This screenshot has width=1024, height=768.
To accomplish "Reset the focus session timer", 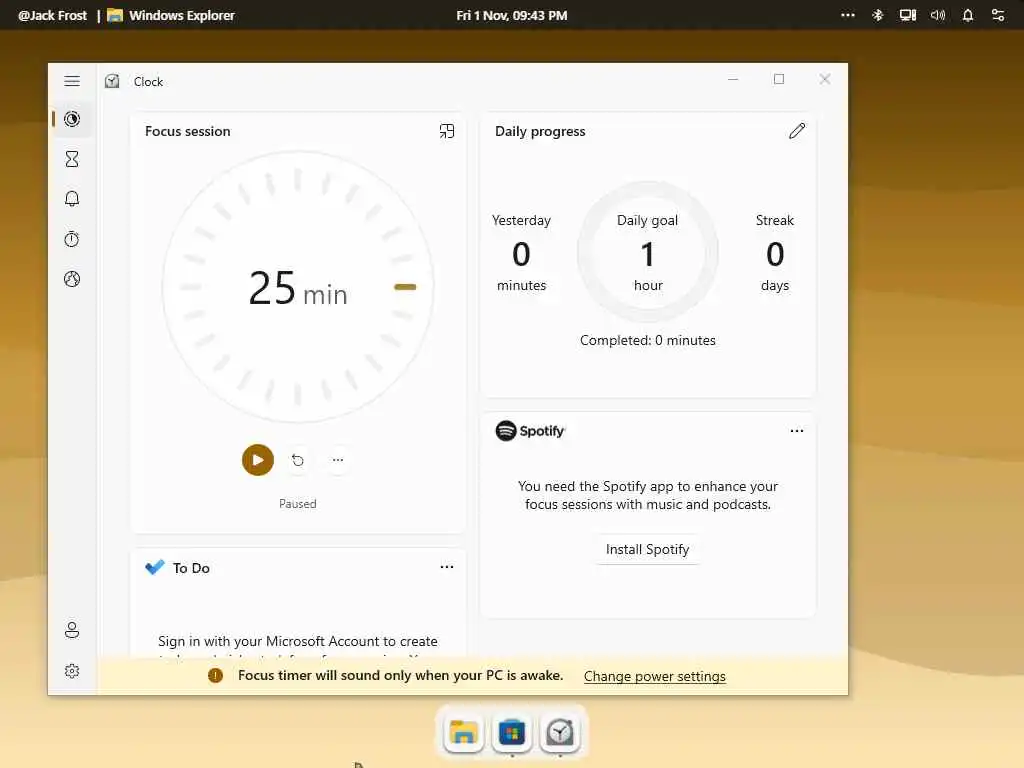I will click(298, 460).
